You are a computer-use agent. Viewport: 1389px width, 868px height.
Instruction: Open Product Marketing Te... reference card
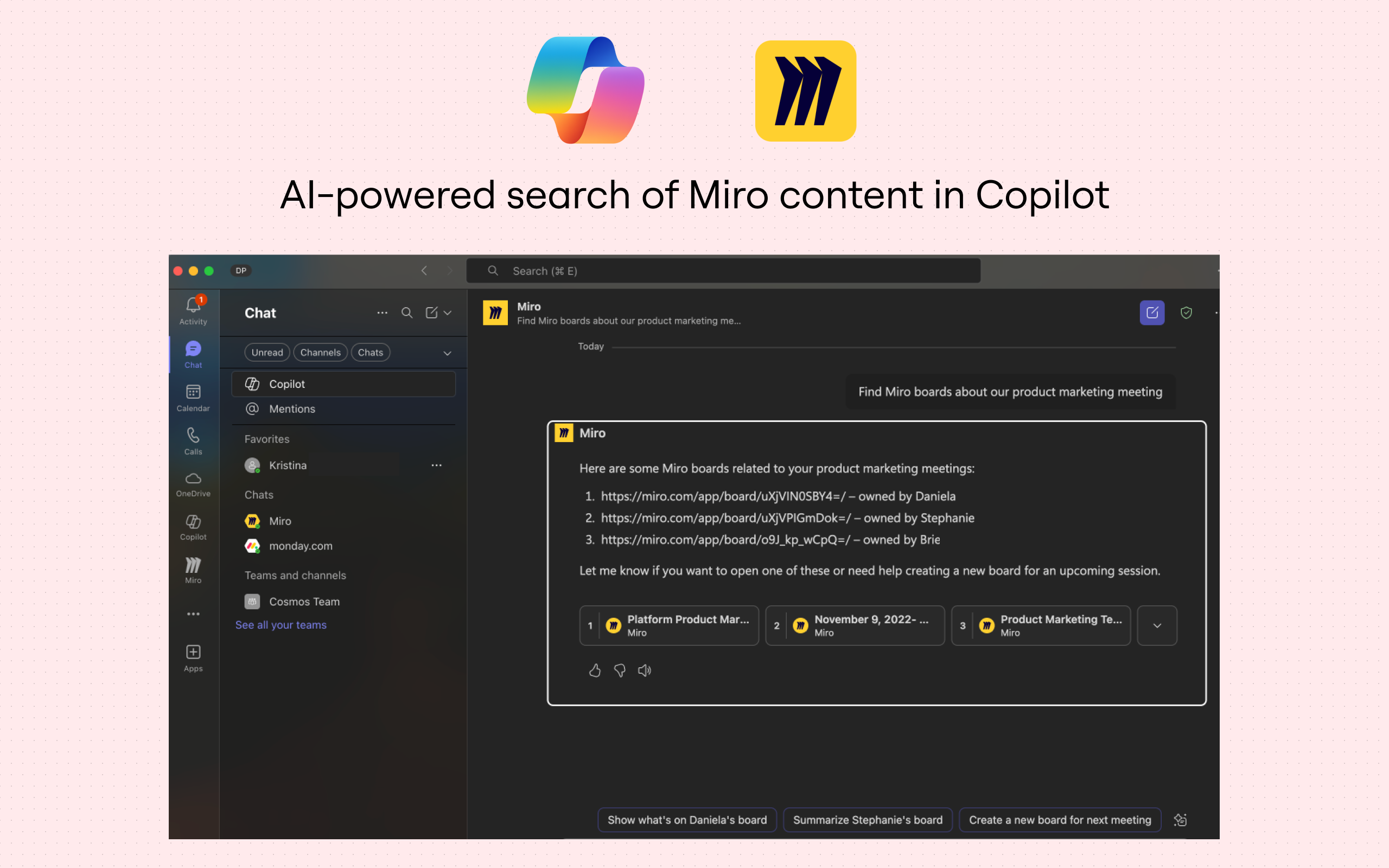click(1041, 625)
